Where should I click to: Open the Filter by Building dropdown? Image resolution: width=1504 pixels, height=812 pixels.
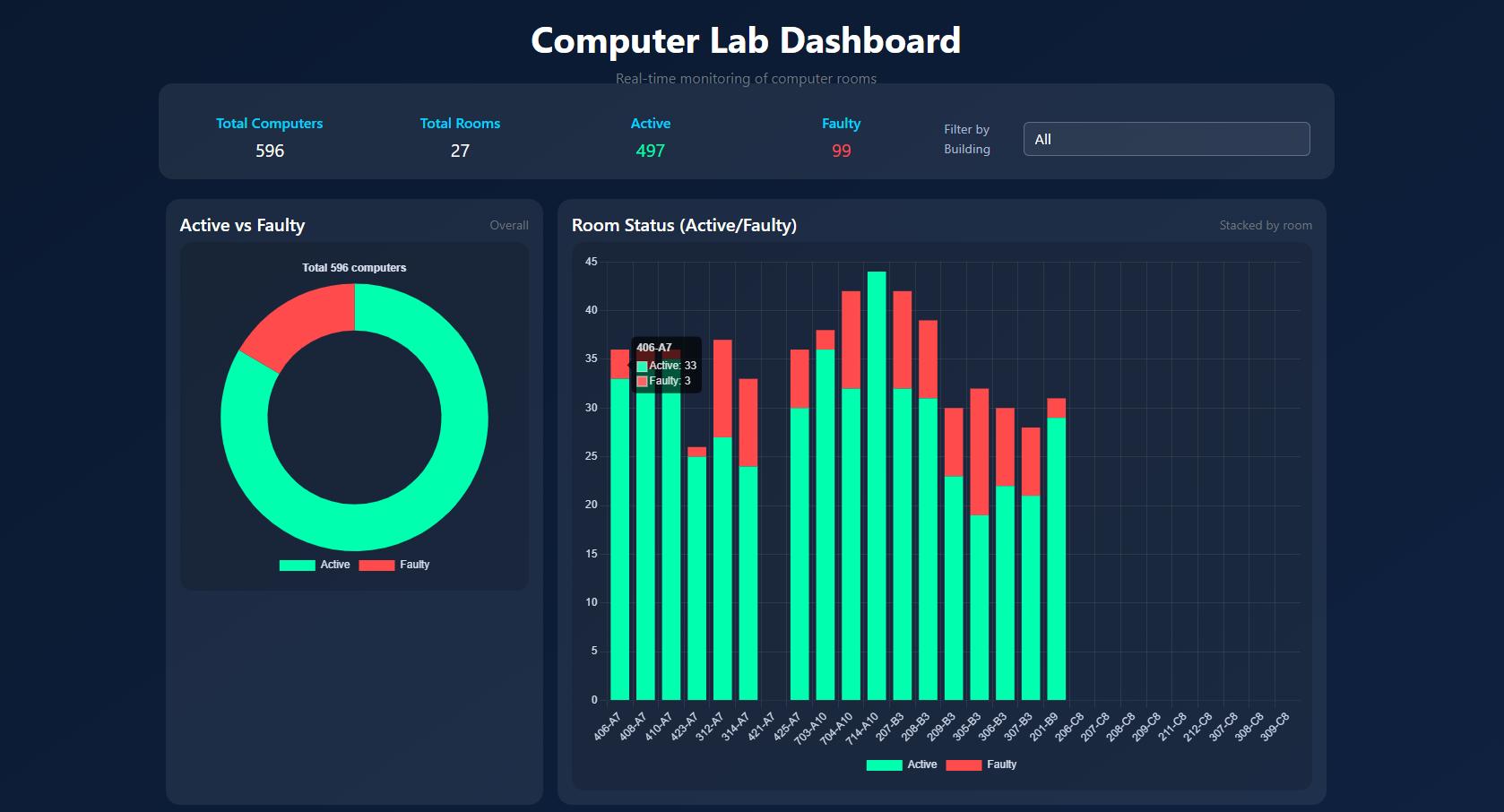pos(1165,139)
